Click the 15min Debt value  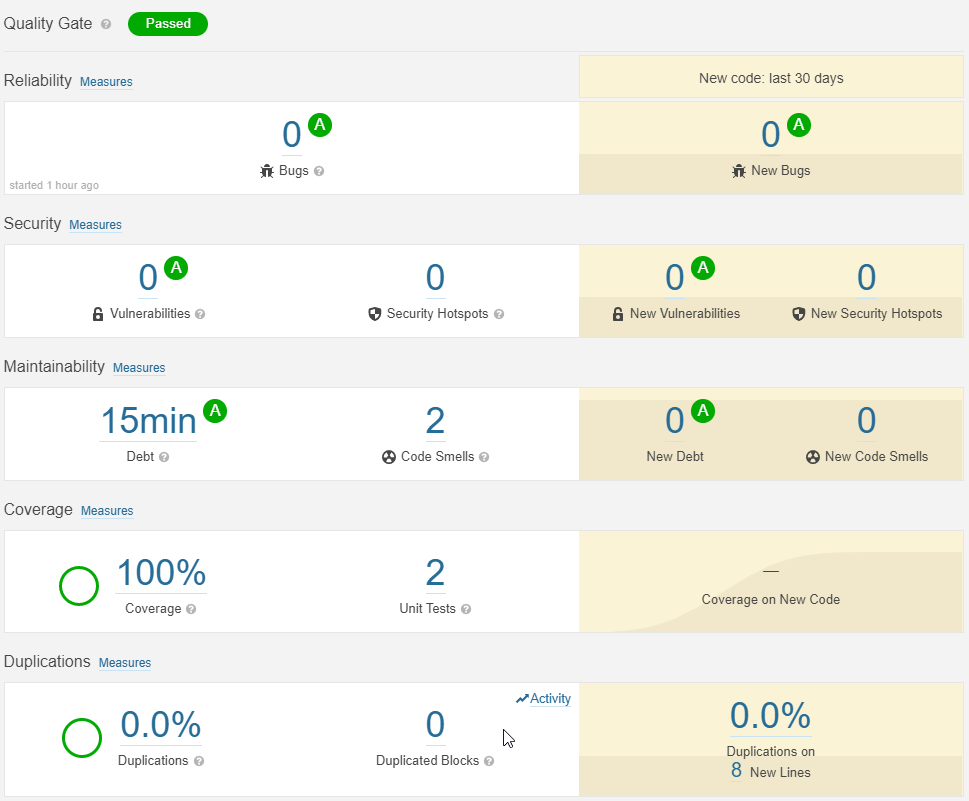pyautogui.click(x=147, y=421)
